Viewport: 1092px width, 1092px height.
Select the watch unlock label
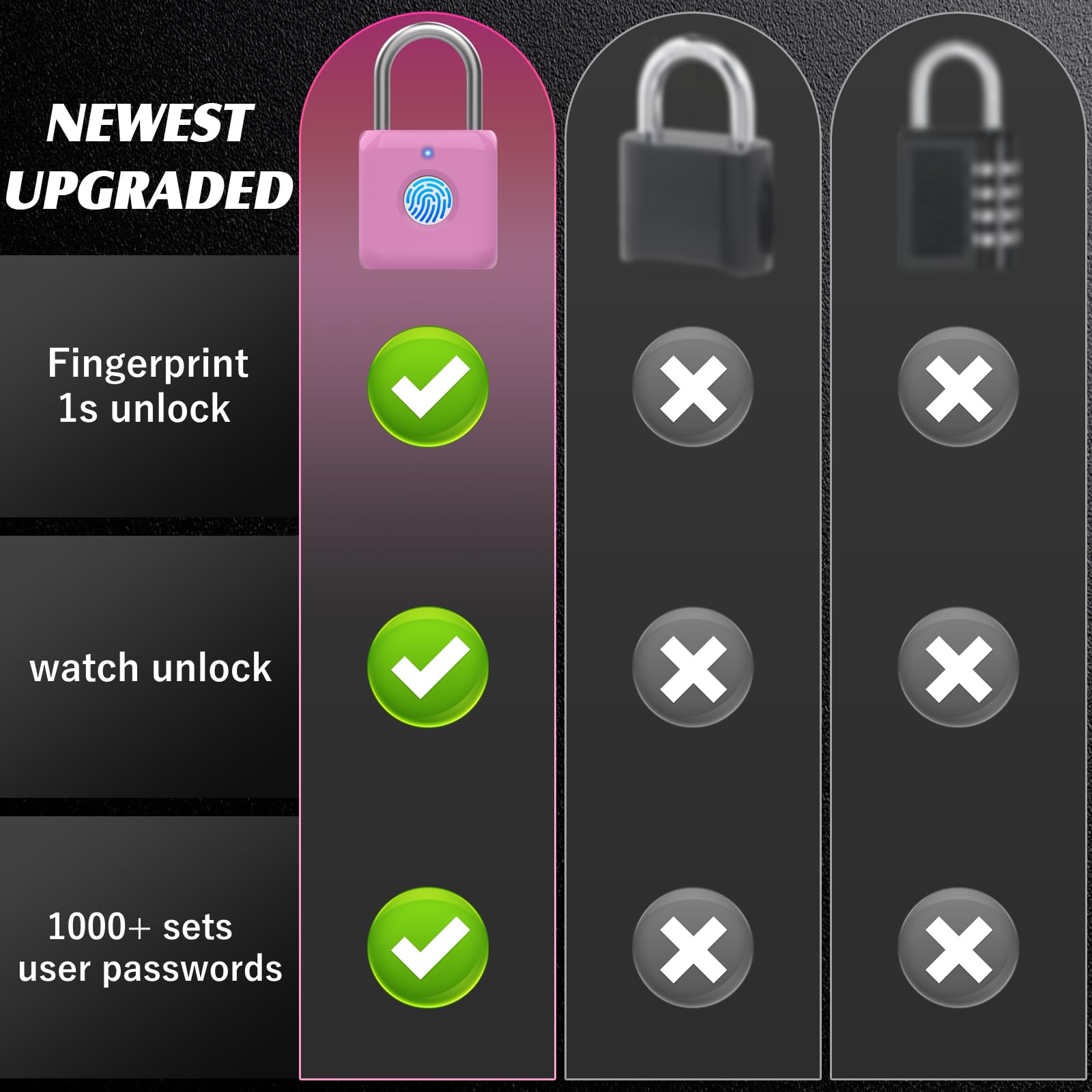(x=150, y=667)
